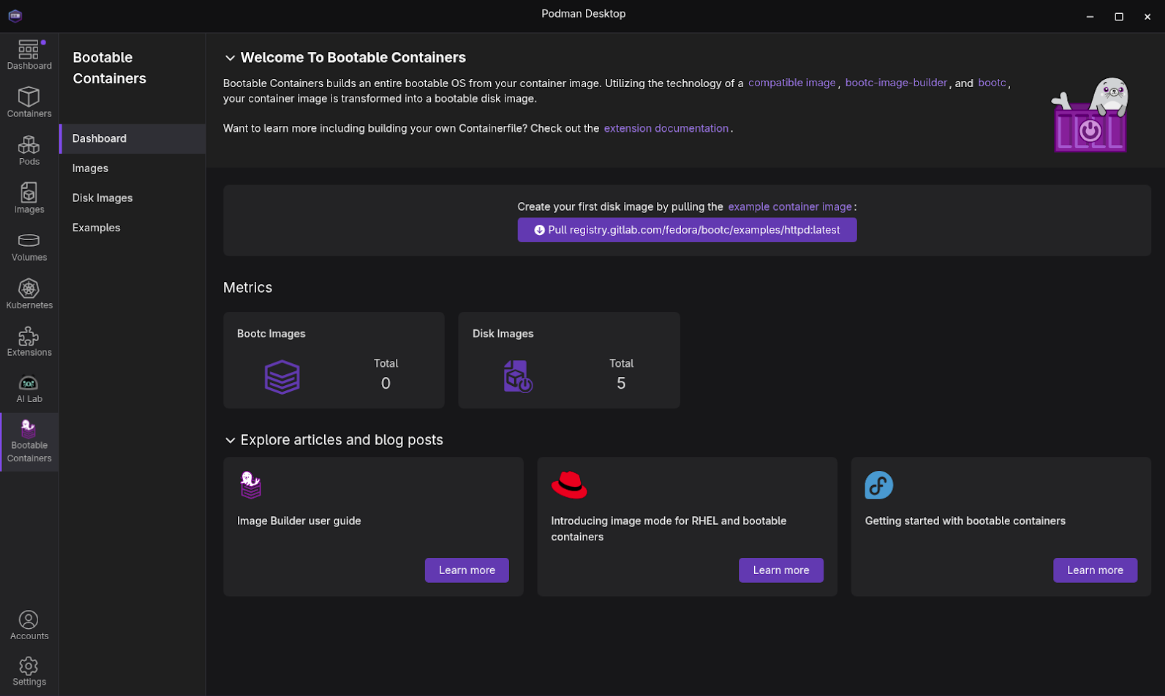Open Disk Images navigation item
The image size is (1165, 696).
point(102,198)
